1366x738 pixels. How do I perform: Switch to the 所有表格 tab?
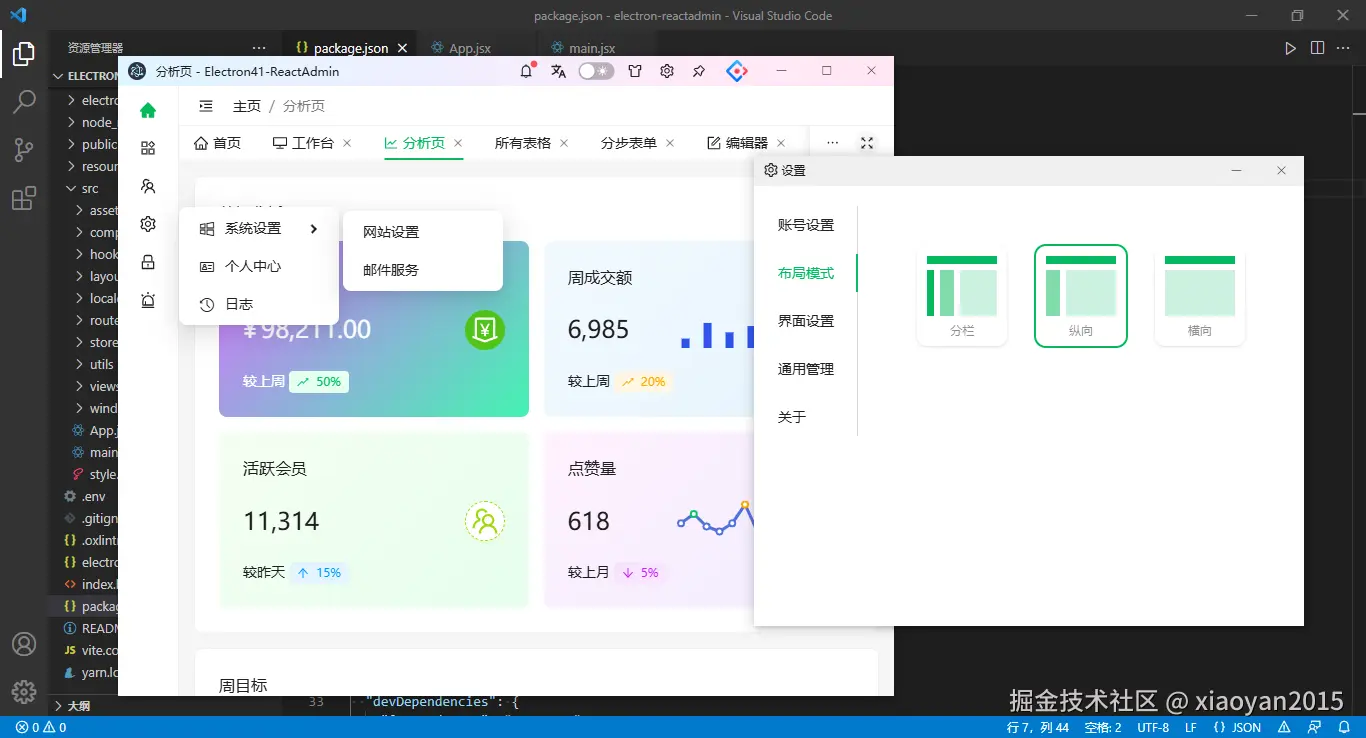click(x=523, y=143)
